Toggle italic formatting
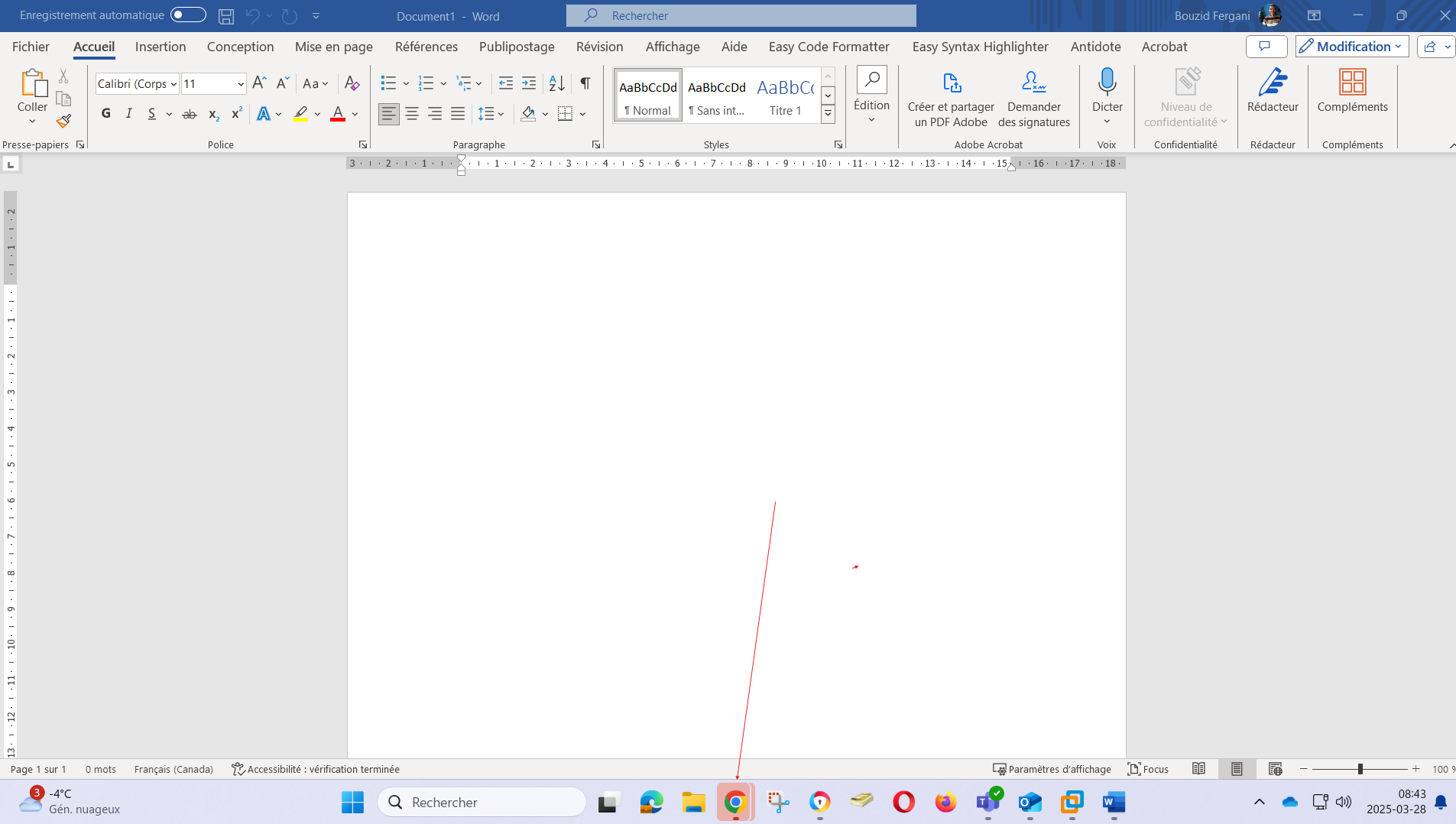 coord(128,114)
